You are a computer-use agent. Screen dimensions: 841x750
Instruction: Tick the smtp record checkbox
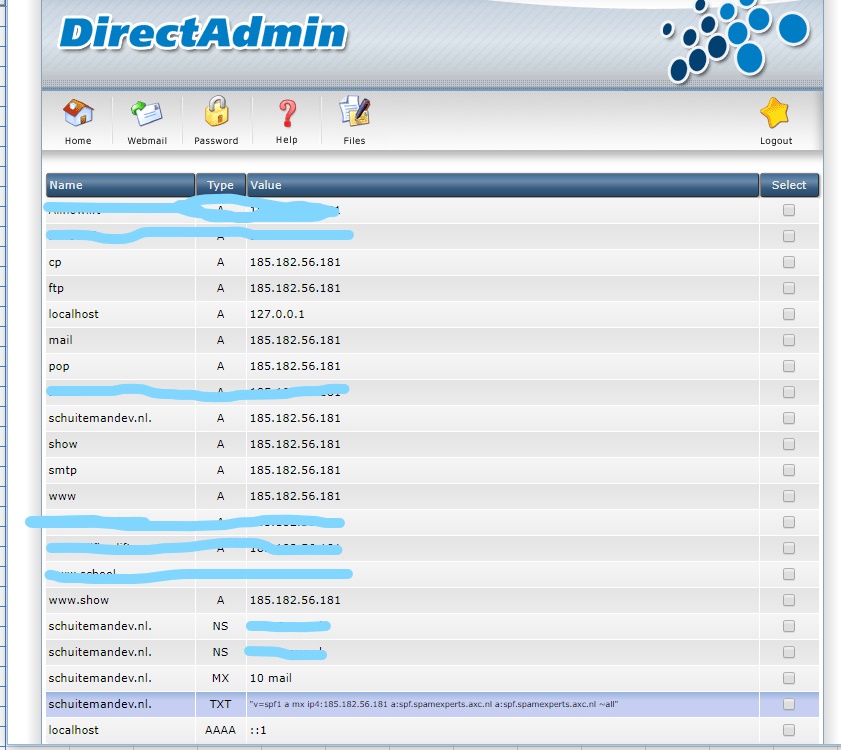pyautogui.click(x=788, y=470)
